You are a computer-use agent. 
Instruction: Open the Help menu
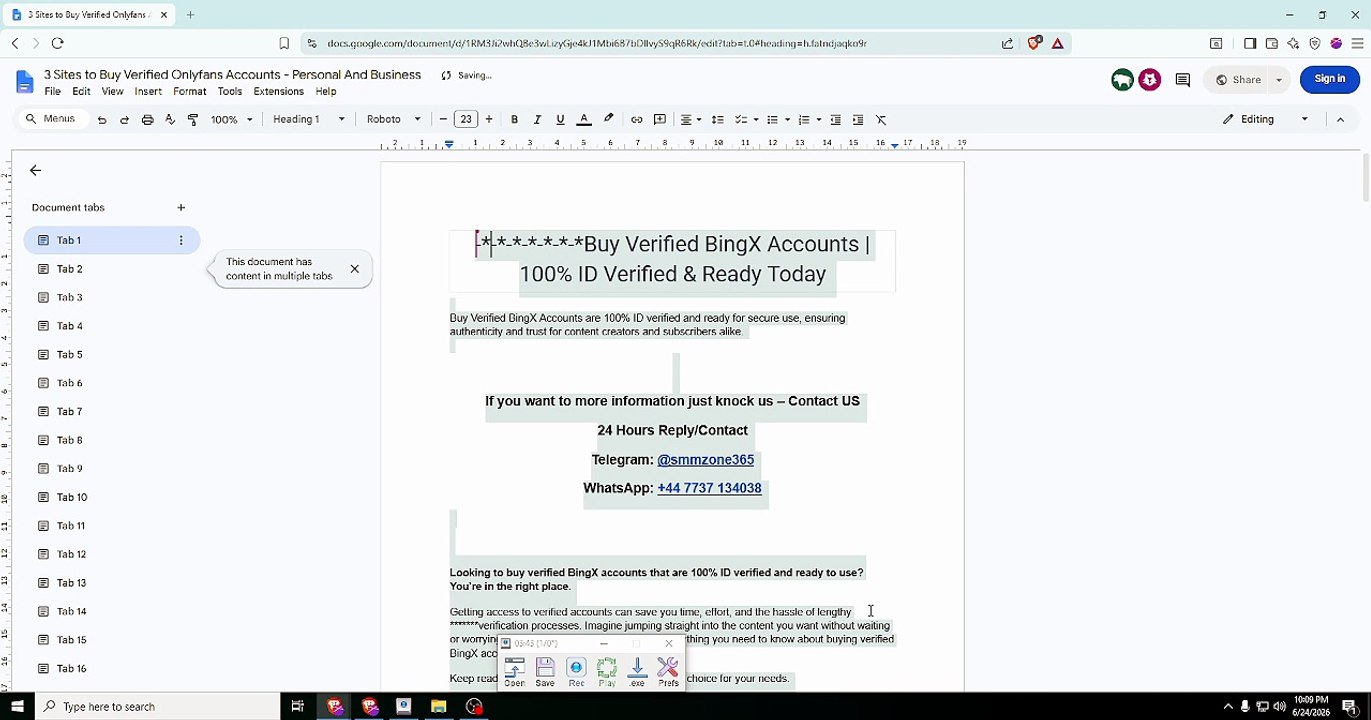(x=326, y=92)
